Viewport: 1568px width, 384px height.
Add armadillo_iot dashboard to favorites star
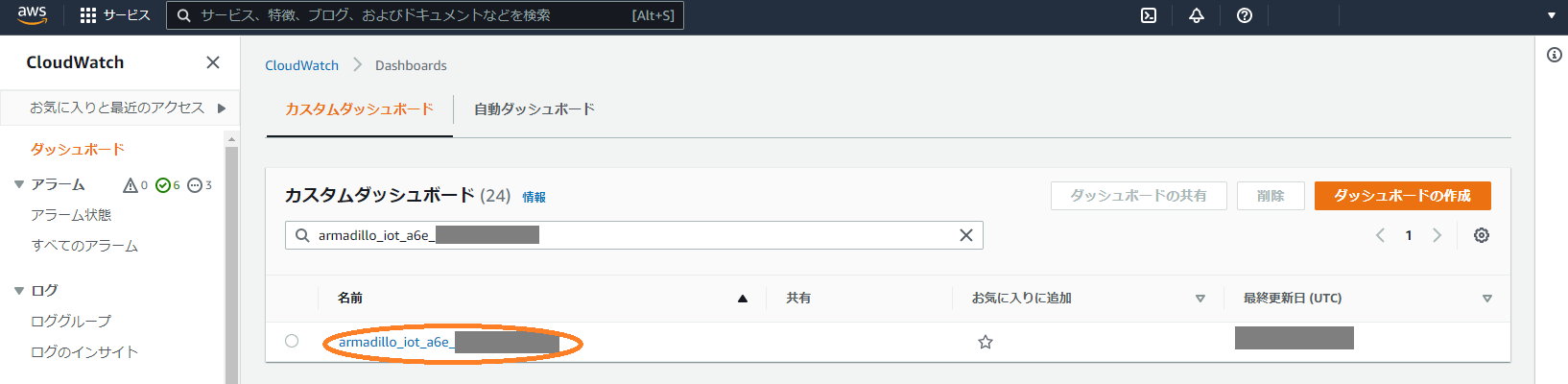coord(986,342)
